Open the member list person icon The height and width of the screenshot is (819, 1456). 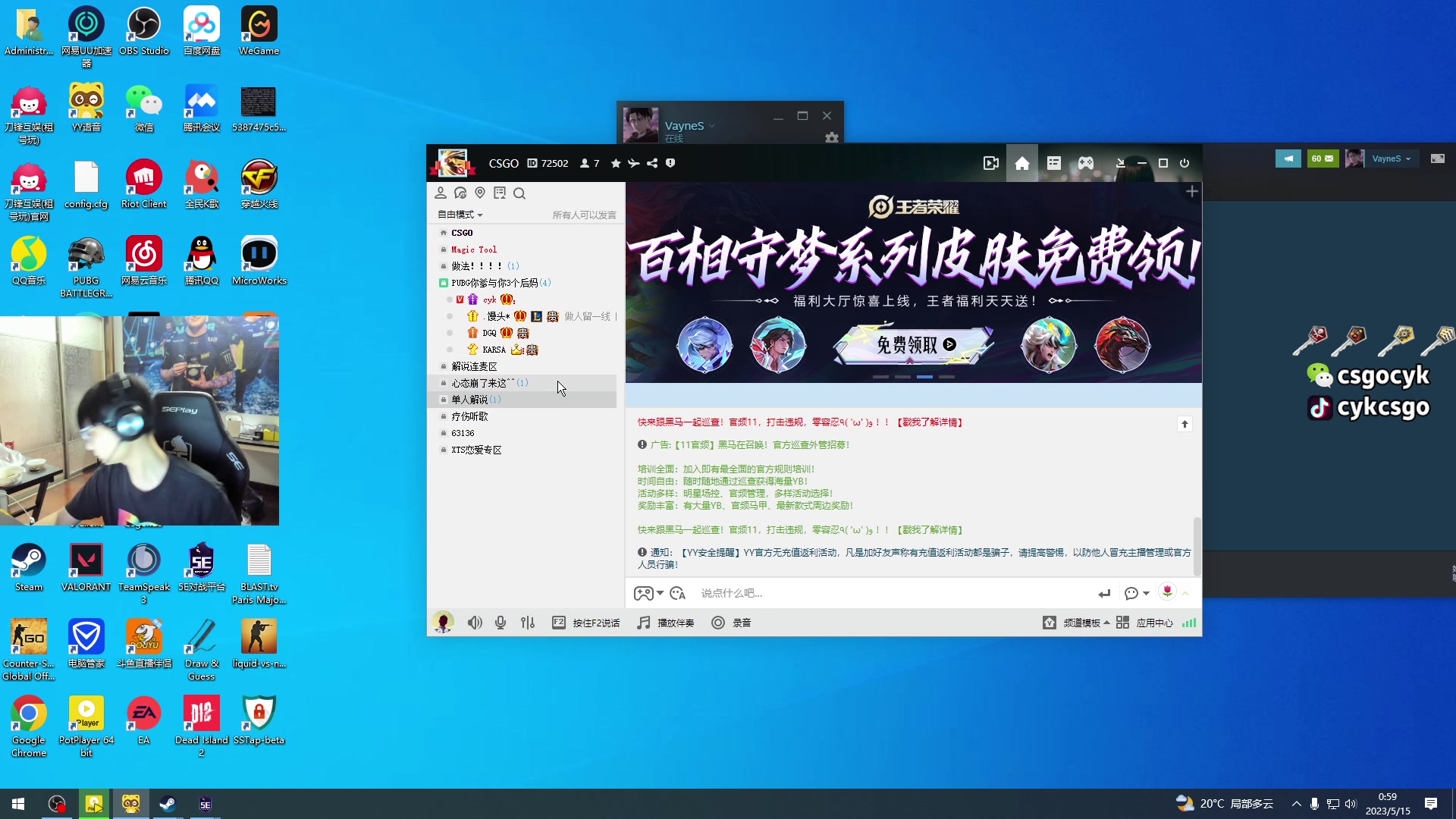(441, 193)
